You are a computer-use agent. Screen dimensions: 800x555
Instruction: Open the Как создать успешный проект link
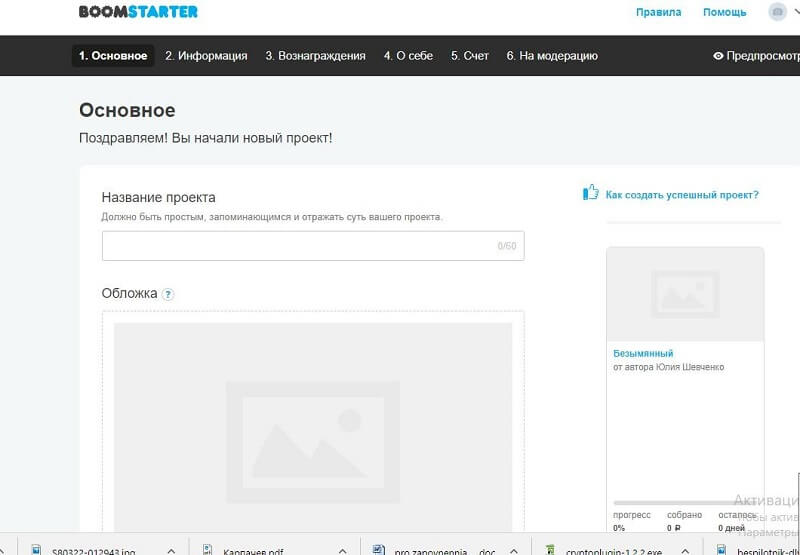[x=682, y=195]
